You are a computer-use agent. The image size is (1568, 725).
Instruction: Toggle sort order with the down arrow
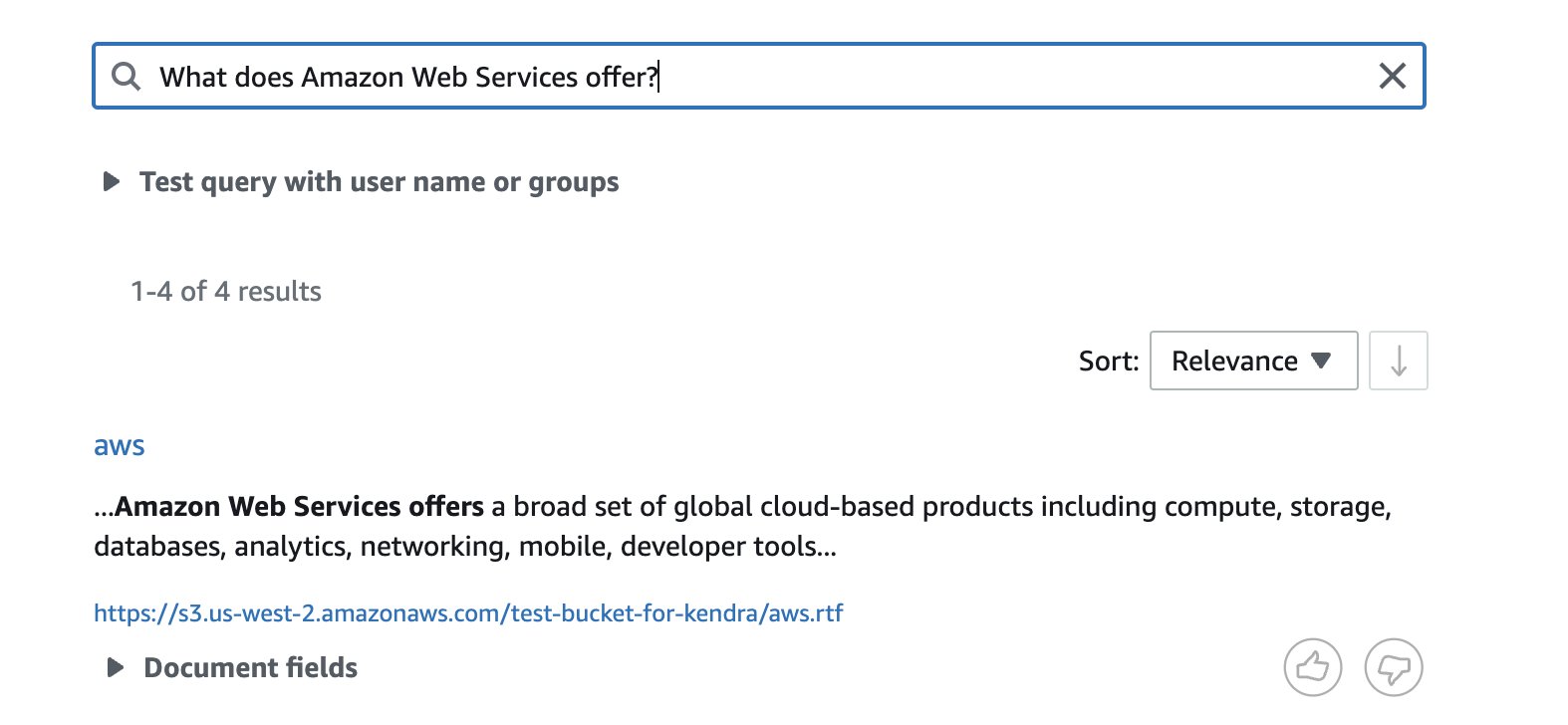(x=1399, y=361)
